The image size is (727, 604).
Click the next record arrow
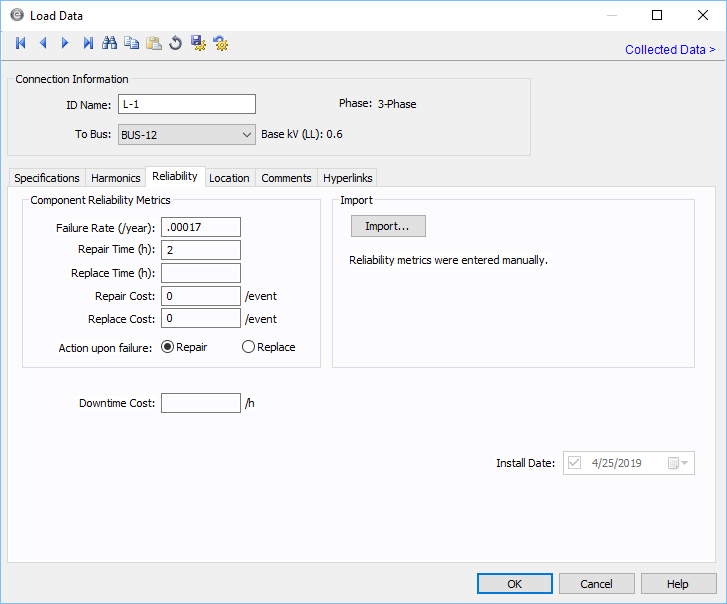tap(65, 43)
